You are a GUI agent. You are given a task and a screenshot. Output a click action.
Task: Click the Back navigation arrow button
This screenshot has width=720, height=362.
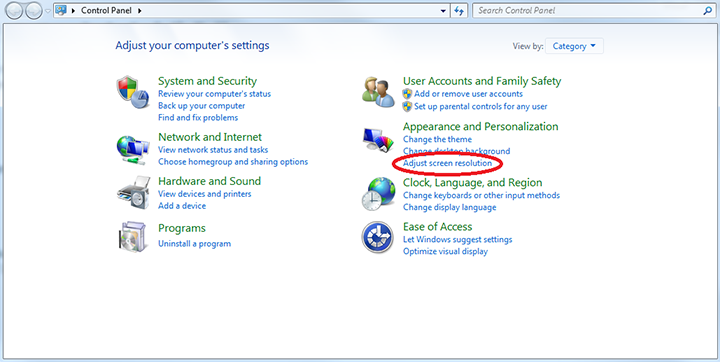coord(15,11)
